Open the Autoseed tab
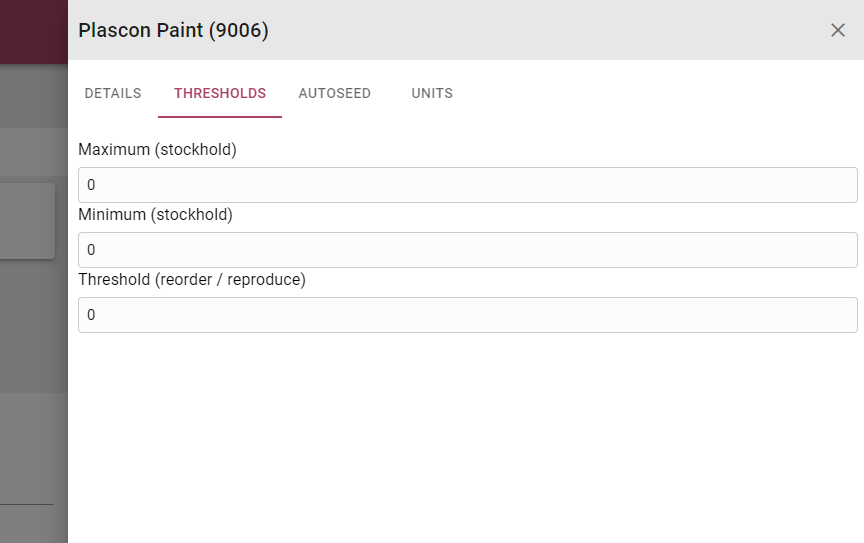Image resolution: width=864 pixels, height=543 pixels. (334, 93)
